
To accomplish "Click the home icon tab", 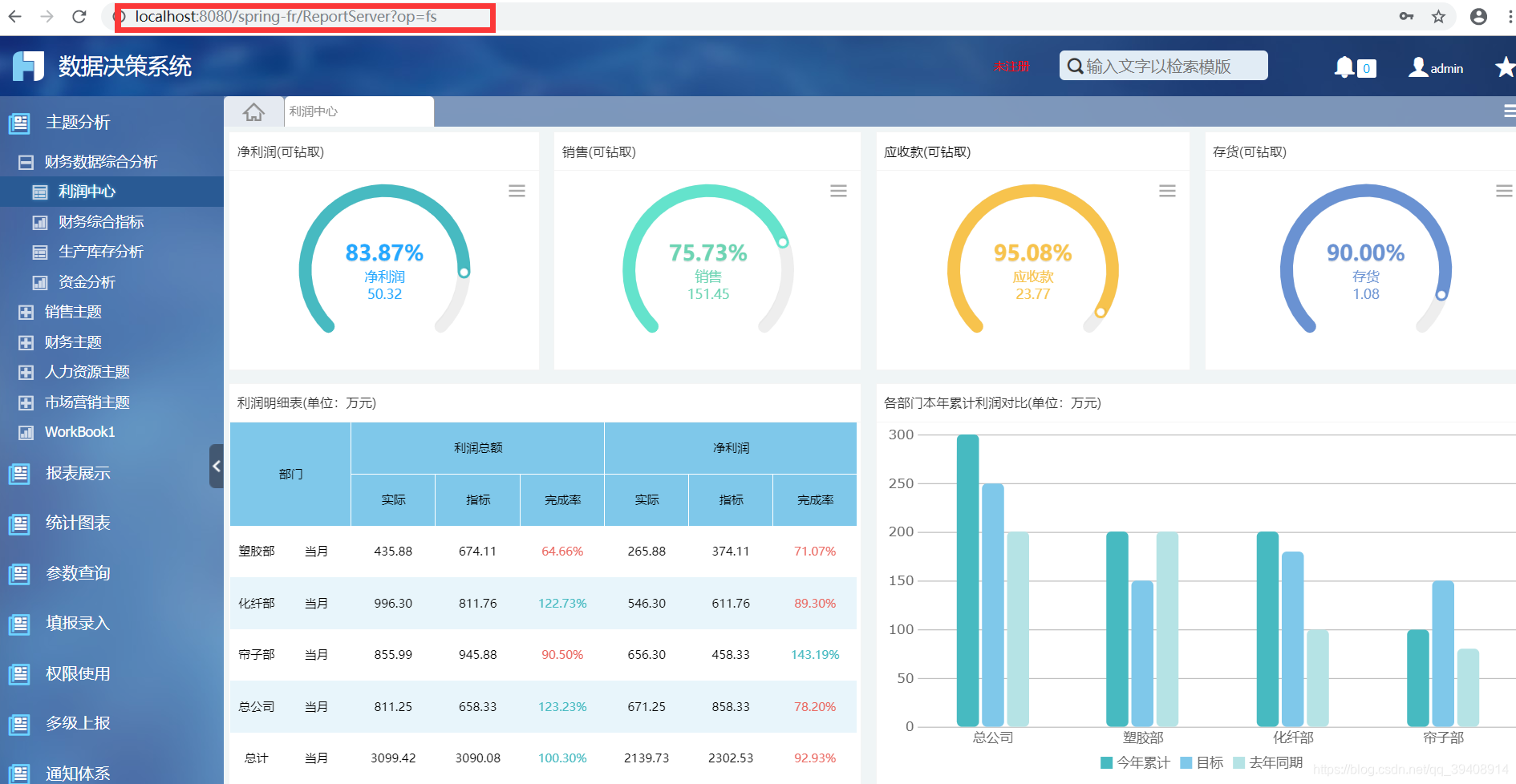I will click(x=253, y=112).
